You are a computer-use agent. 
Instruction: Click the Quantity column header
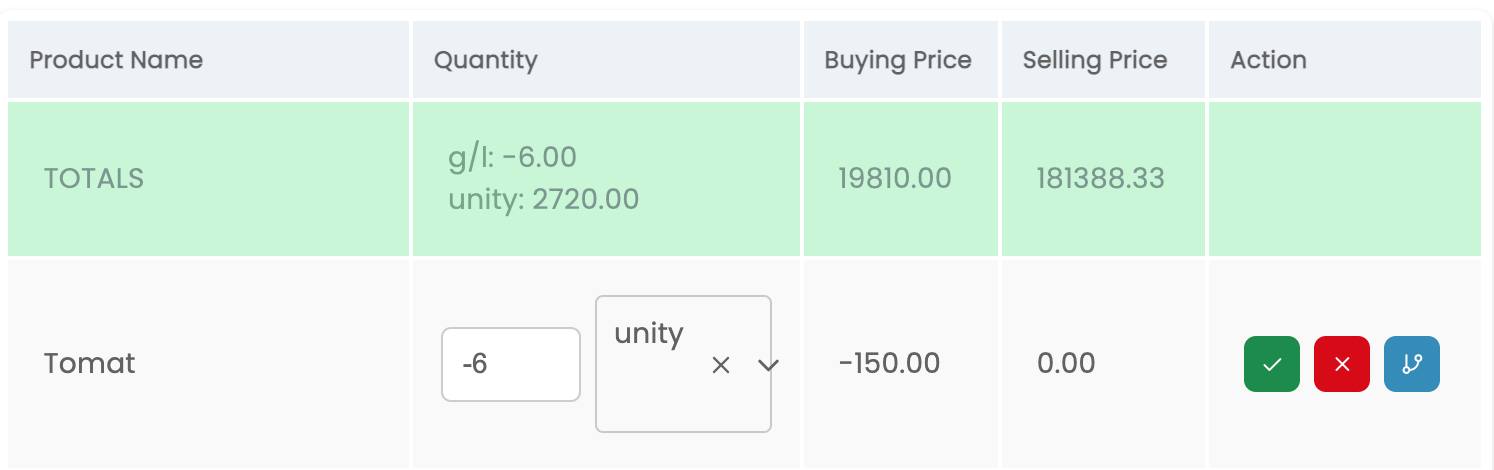(485, 60)
